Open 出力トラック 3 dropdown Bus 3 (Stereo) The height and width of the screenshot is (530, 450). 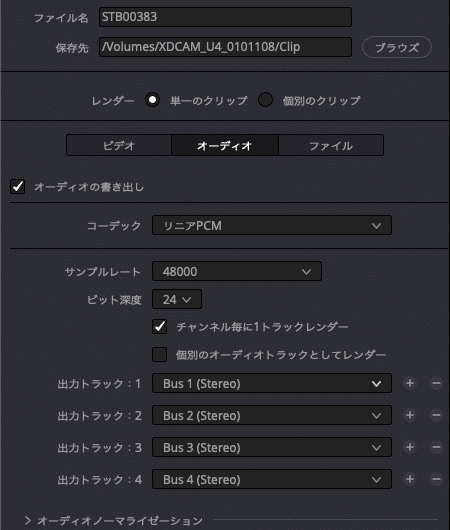272,447
